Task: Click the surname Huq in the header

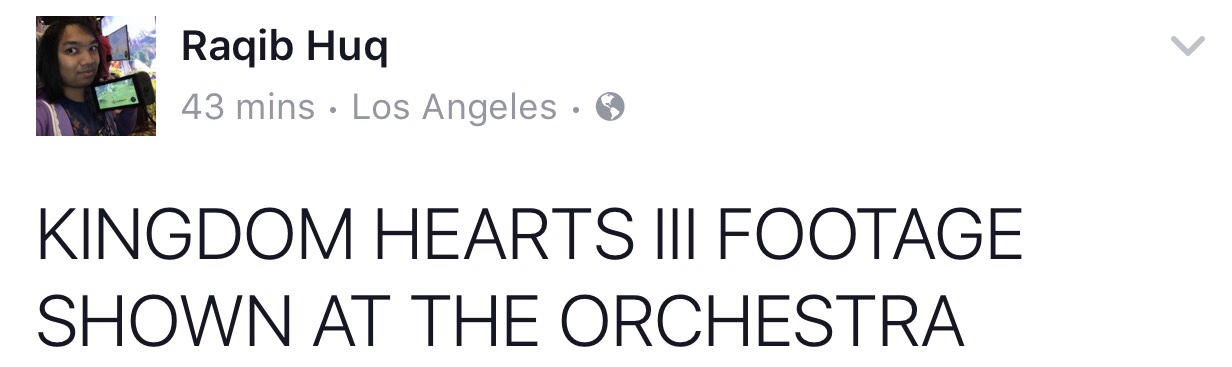Action: point(352,47)
